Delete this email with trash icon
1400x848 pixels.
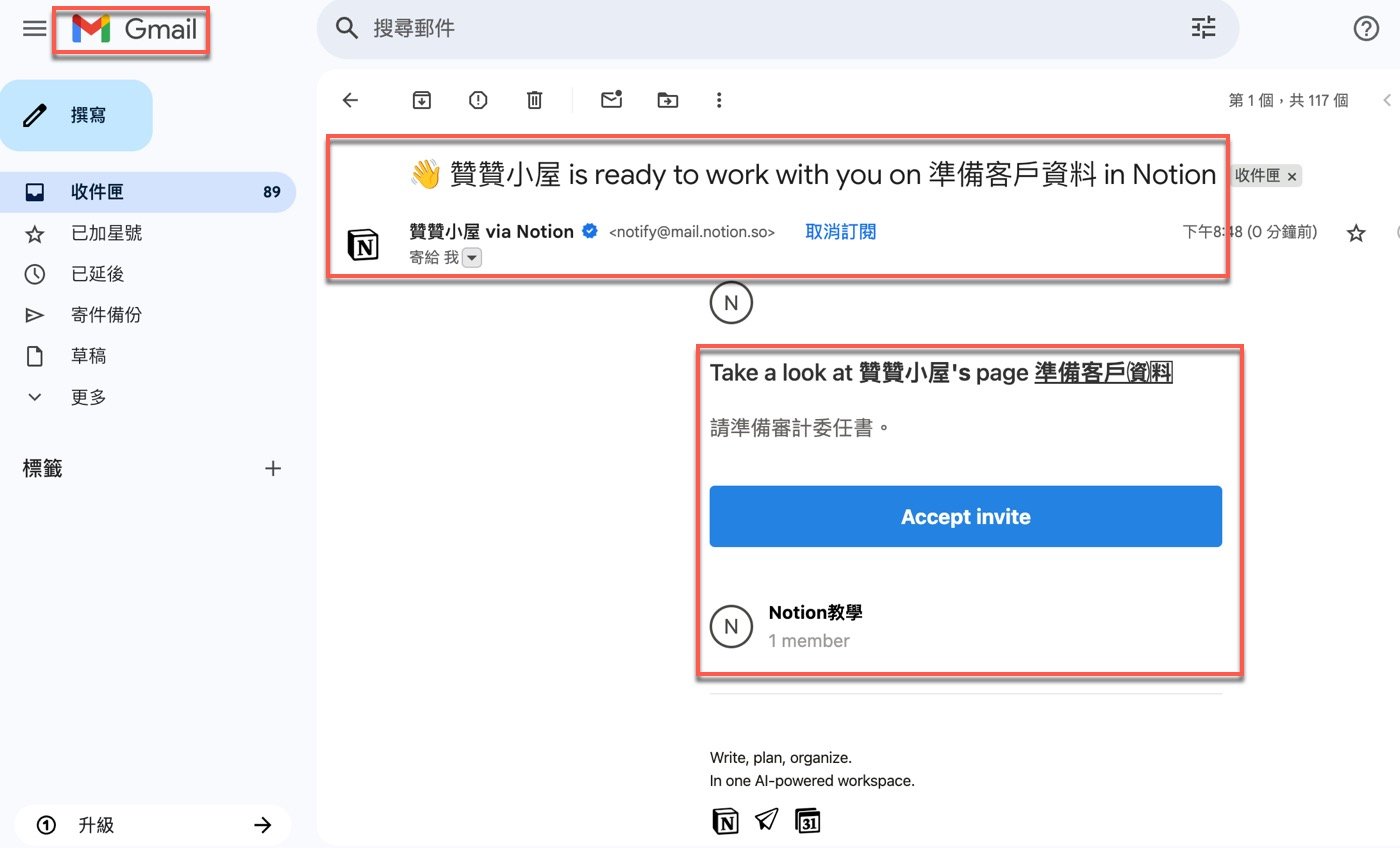(535, 100)
